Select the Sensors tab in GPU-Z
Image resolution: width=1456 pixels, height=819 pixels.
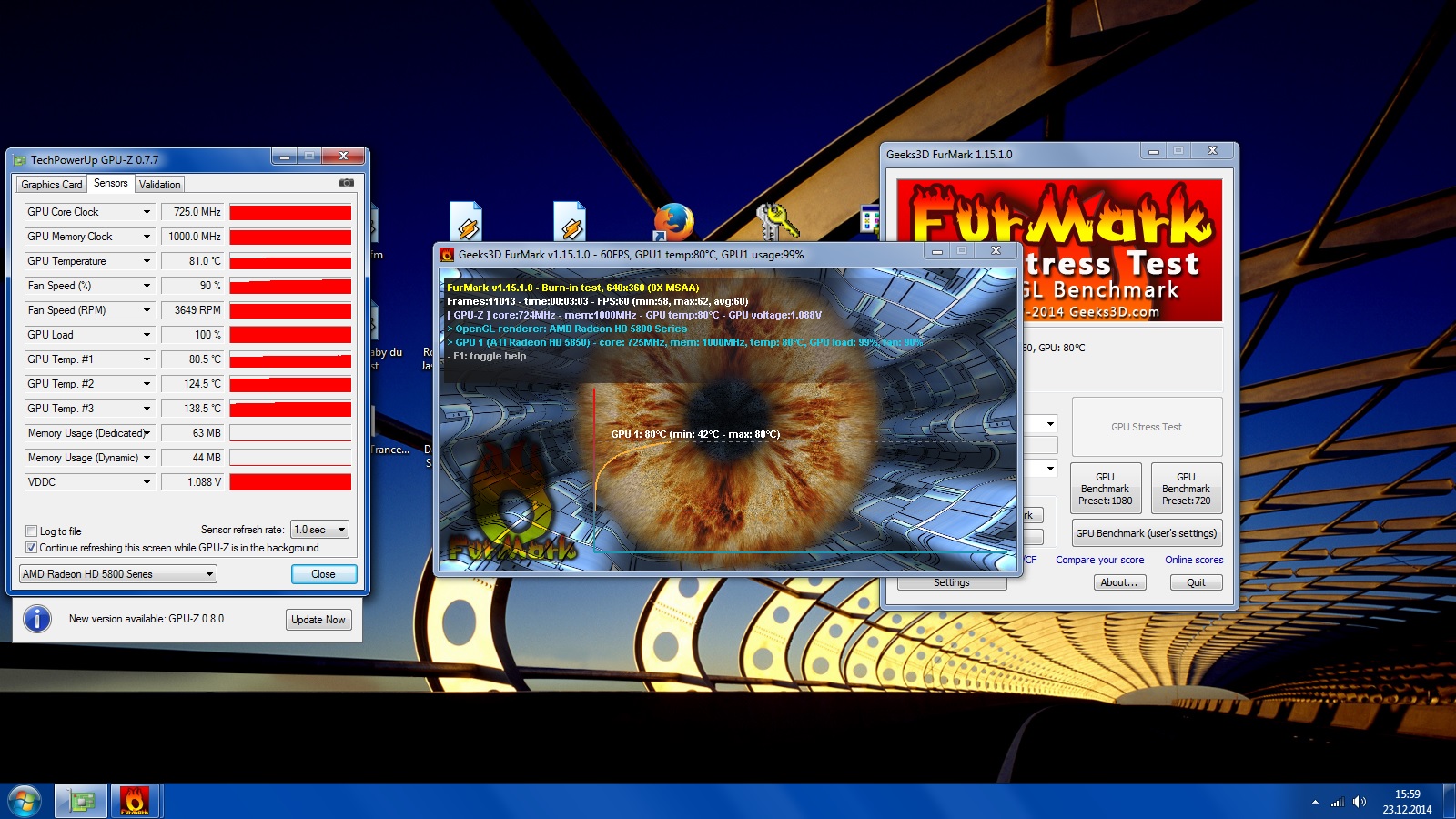pyautogui.click(x=111, y=183)
